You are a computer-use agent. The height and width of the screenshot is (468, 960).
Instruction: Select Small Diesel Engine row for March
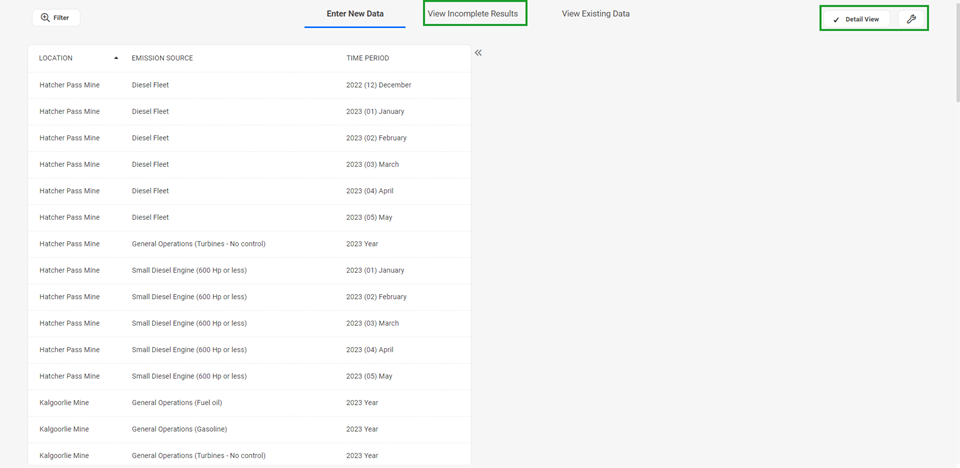point(249,323)
